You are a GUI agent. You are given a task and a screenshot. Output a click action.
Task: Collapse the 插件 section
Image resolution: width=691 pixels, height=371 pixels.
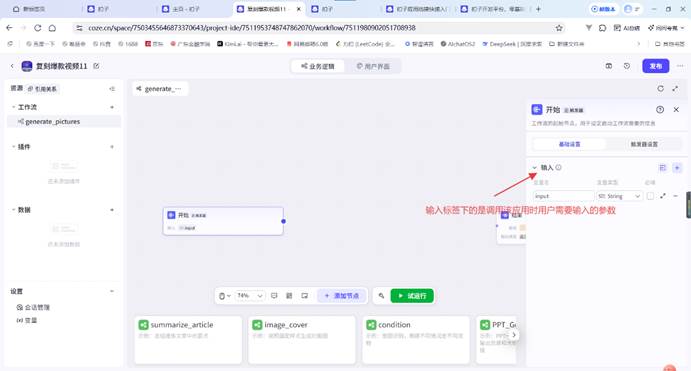tap(14, 147)
